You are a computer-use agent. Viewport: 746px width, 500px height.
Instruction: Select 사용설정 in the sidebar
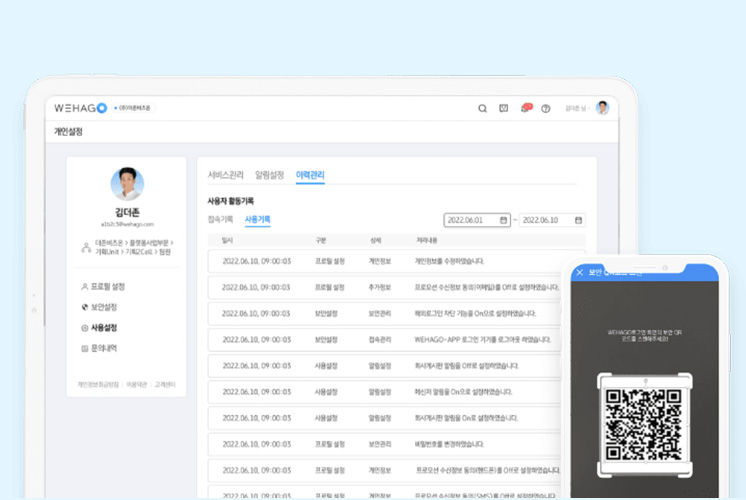(x=104, y=327)
